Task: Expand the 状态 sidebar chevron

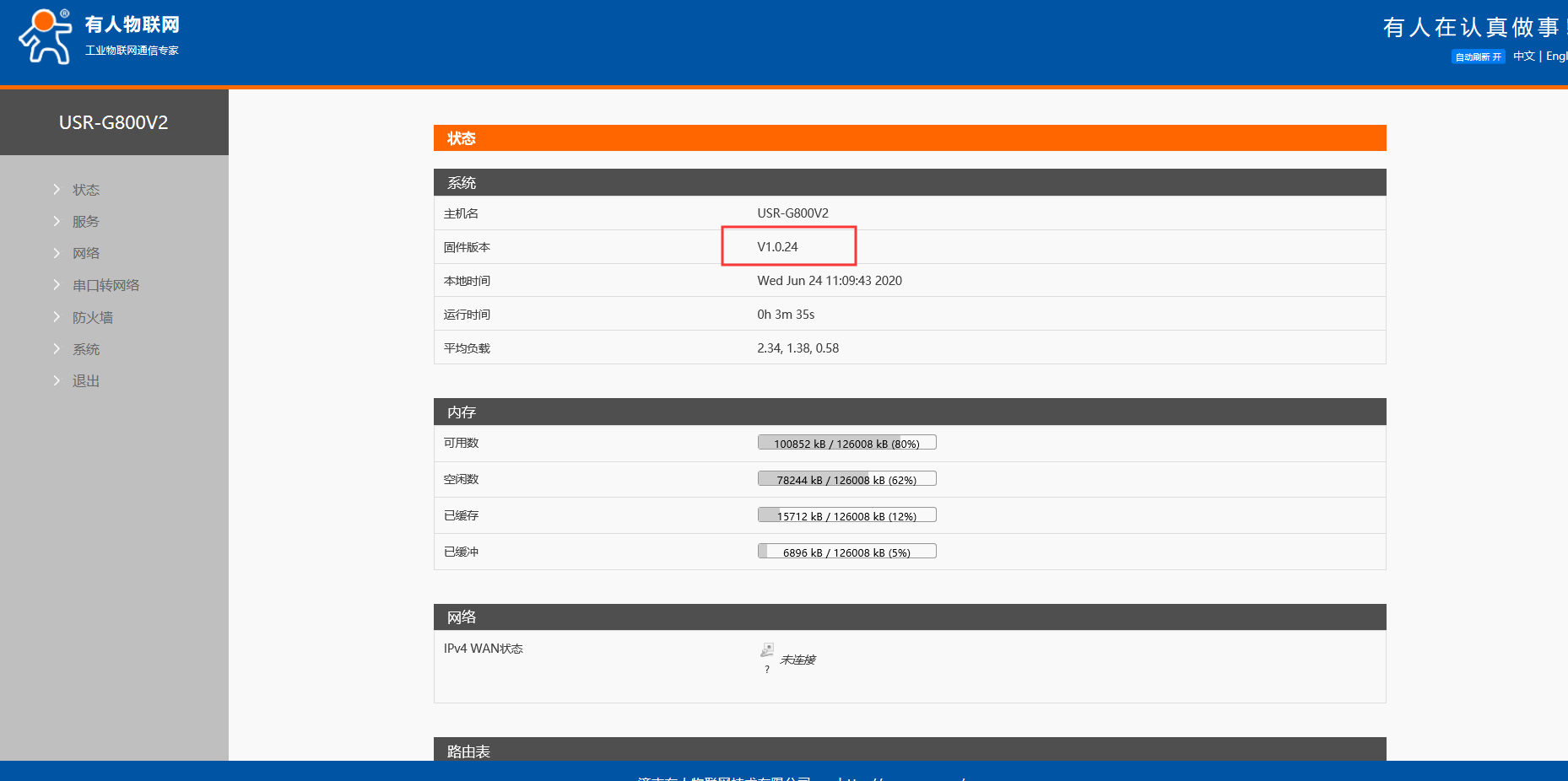Action: (x=57, y=190)
